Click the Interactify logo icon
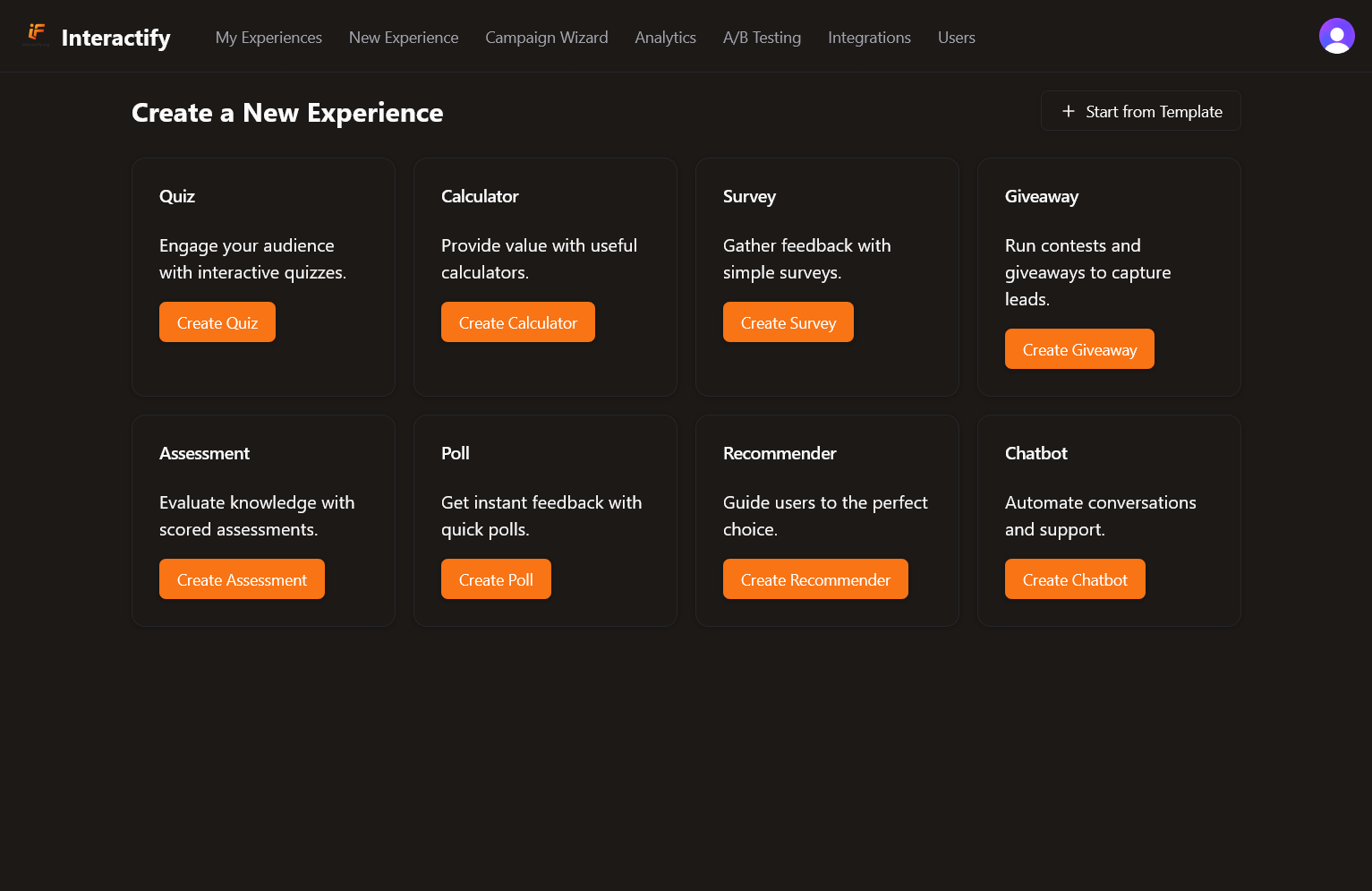The width and height of the screenshot is (1372, 891). [x=35, y=35]
